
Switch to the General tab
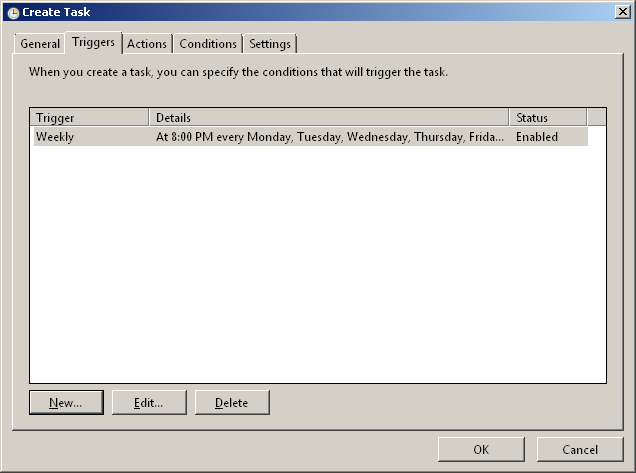(40, 44)
